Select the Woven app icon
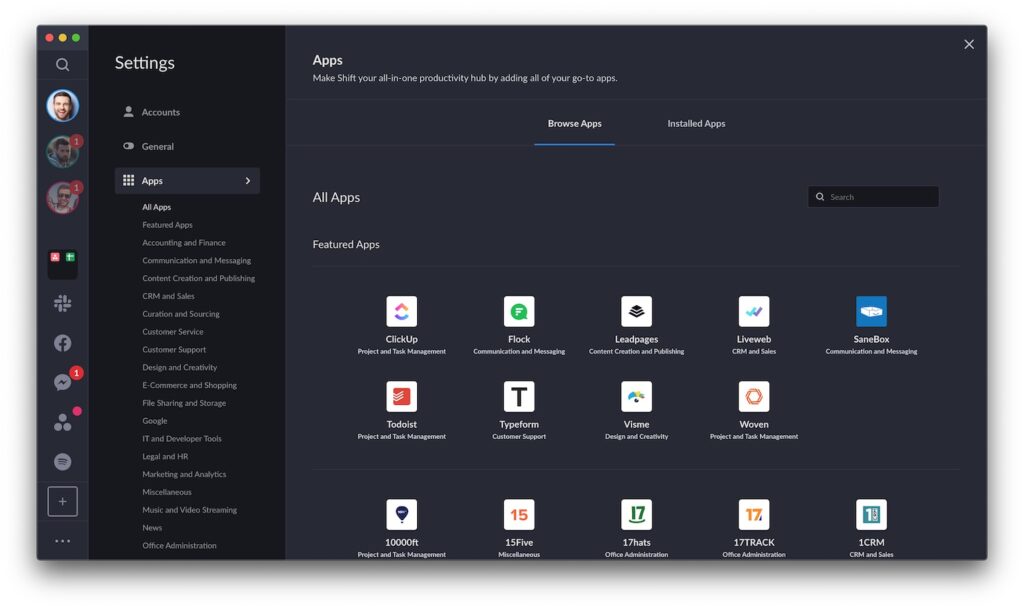The height and width of the screenshot is (609, 1024). (x=754, y=396)
